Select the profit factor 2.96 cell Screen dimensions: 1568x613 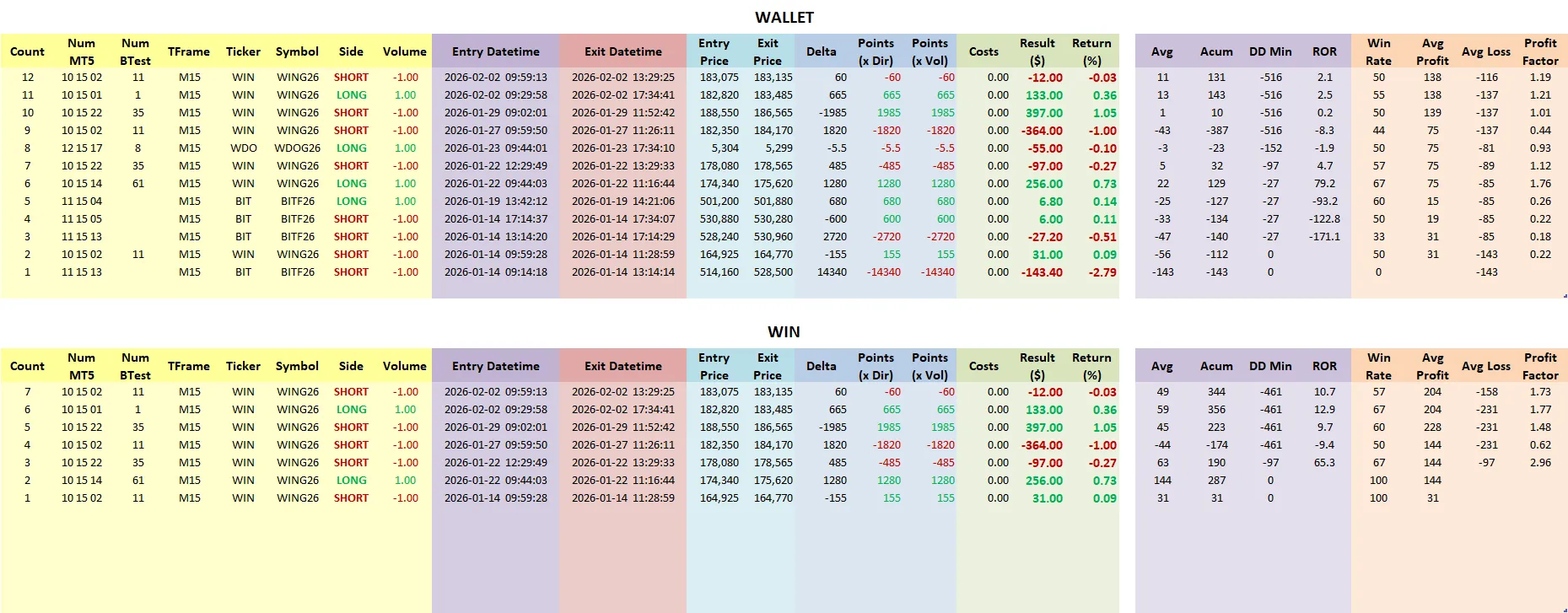tap(1539, 463)
